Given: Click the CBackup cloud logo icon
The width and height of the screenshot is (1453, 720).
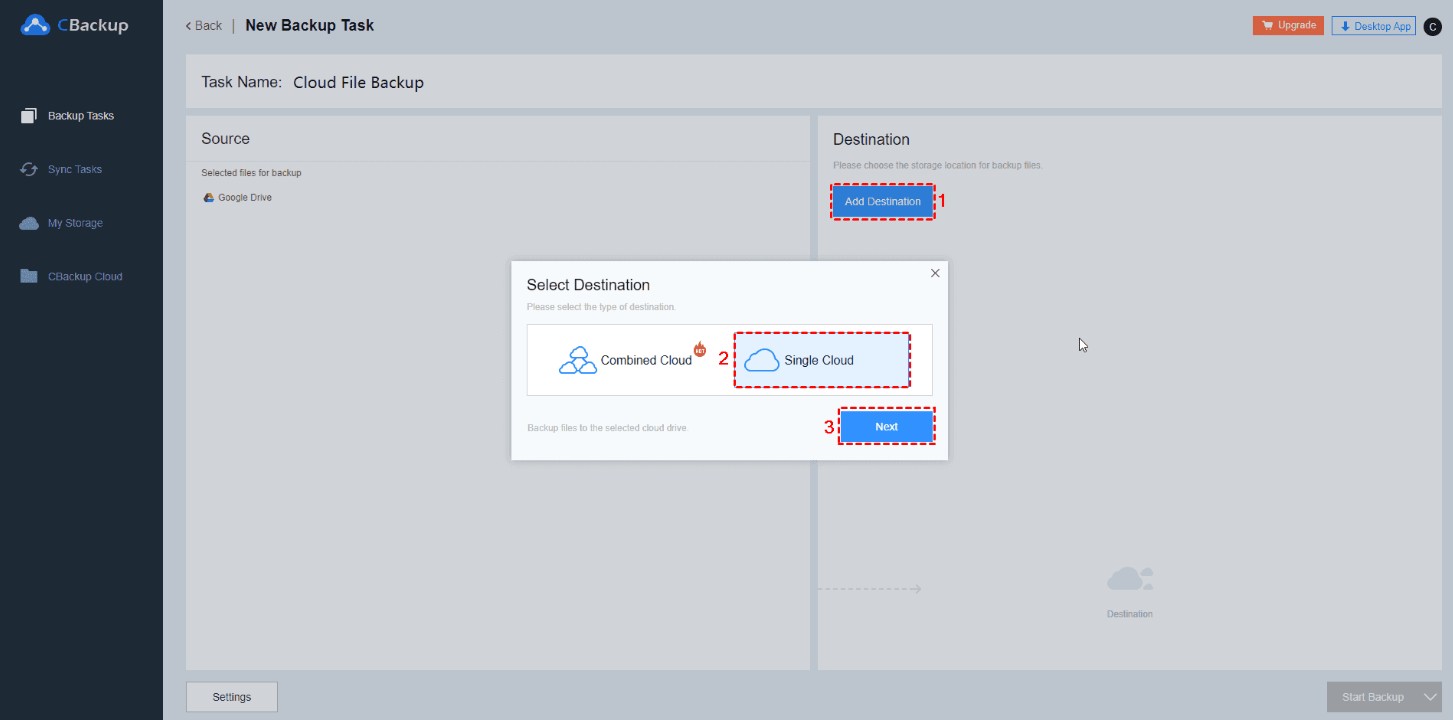Looking at the screenshot, I should pos(36,25).
